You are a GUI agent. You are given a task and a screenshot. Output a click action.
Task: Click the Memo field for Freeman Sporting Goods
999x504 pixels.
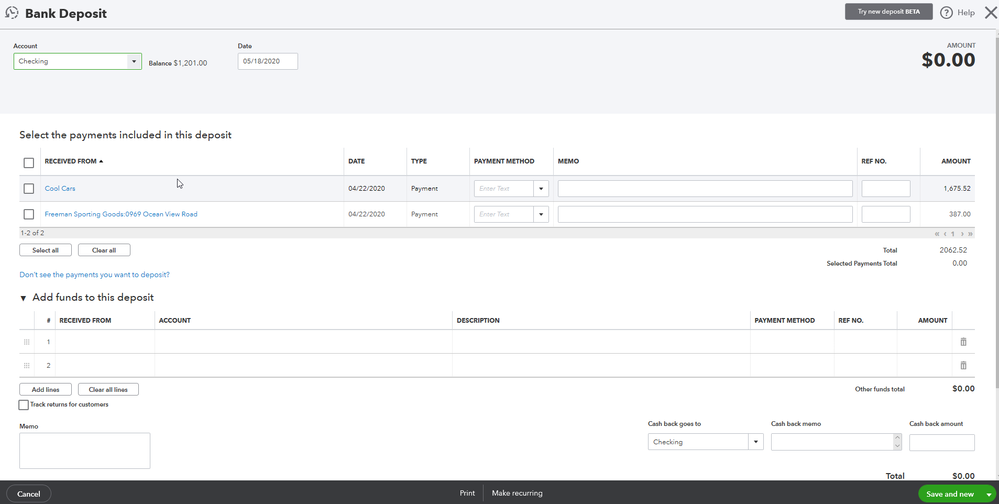[x=705, y=214]
